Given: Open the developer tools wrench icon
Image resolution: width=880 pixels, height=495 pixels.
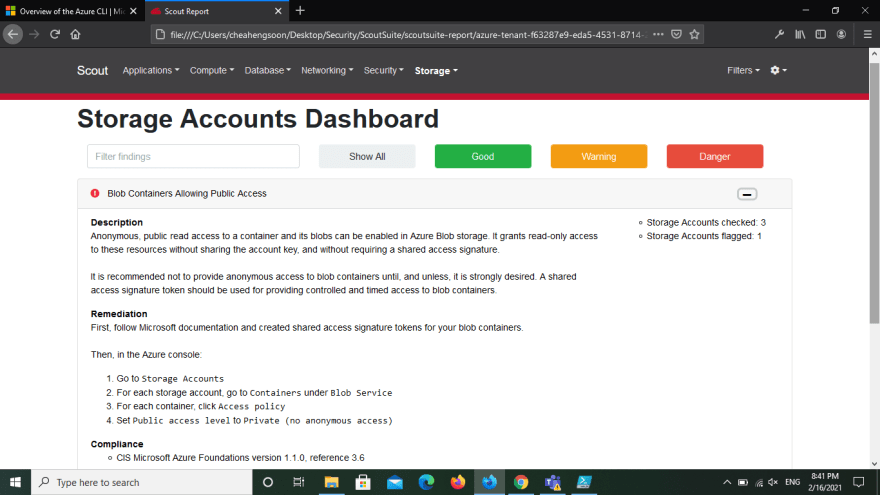Looking at the screenshot, I should 779,35.
